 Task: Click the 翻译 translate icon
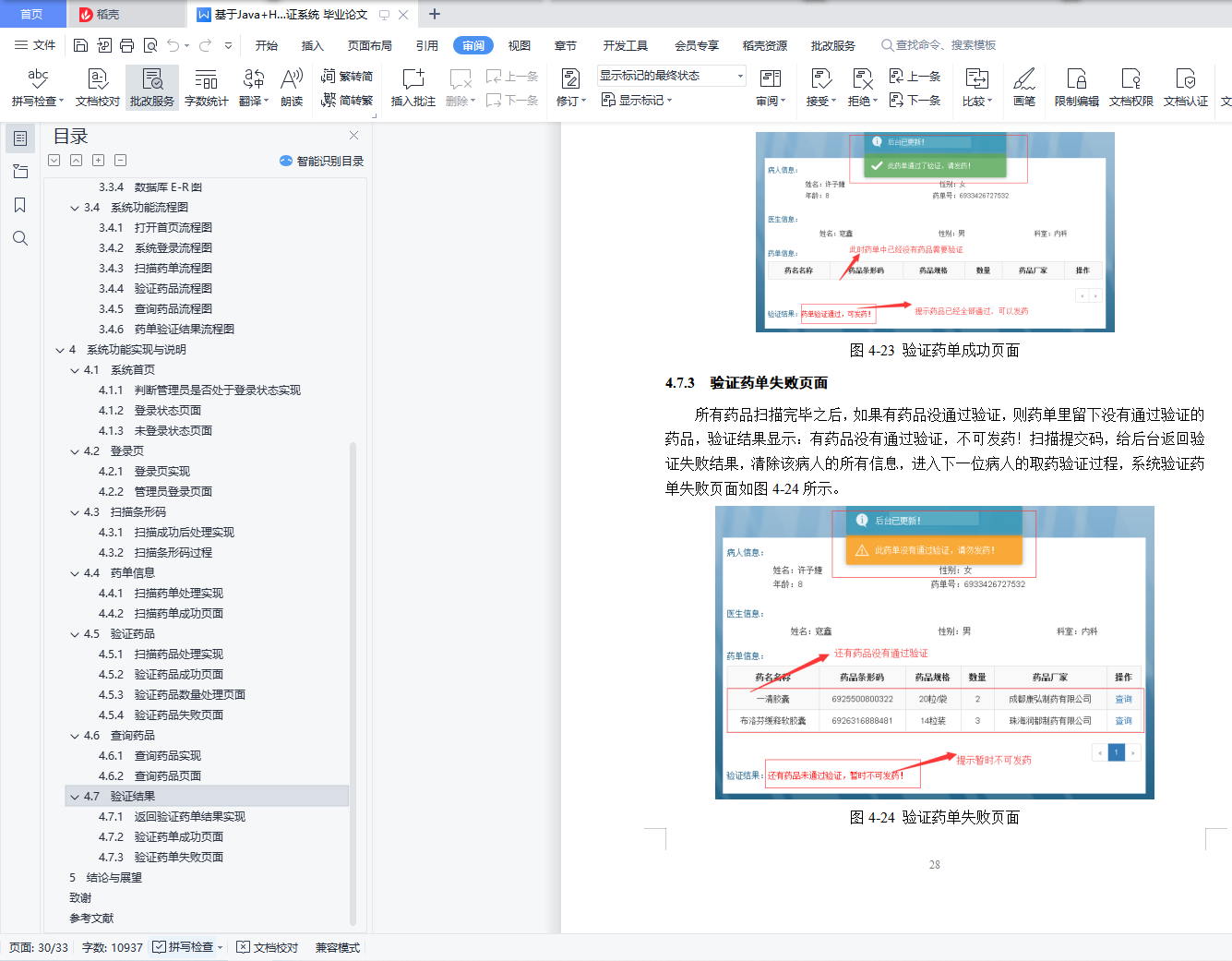tap(253, 78)
